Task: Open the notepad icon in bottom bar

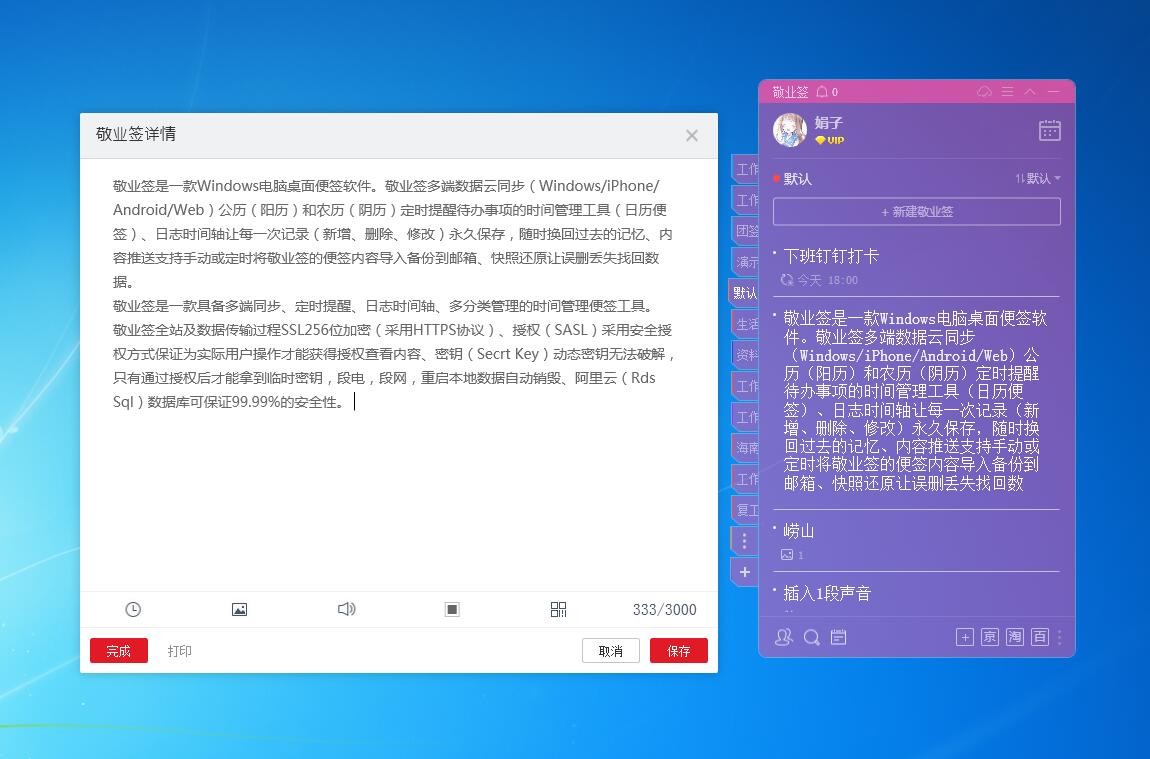Action: (x=838, y=637)
